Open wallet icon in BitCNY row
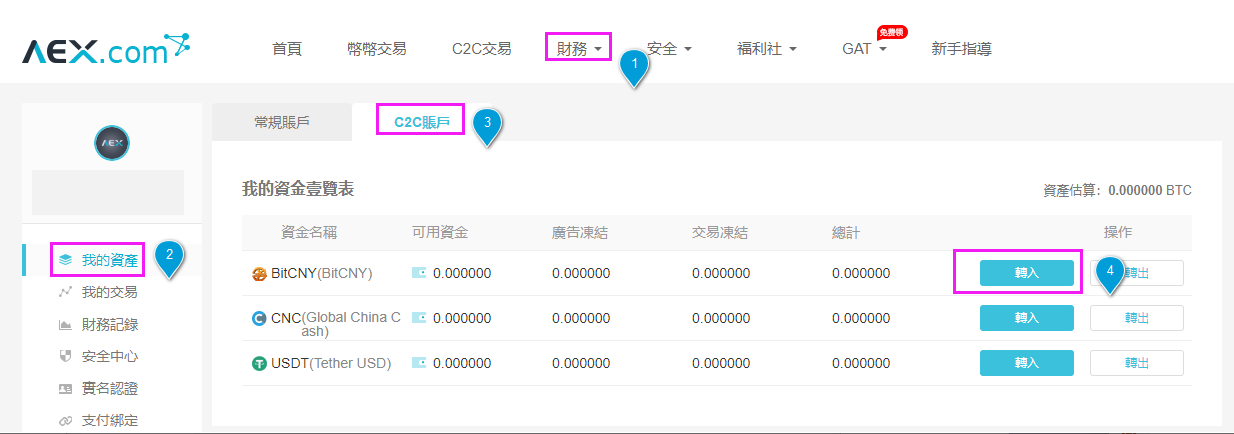The height and width of the screenshot is (434, 1234). pos(420,273)
